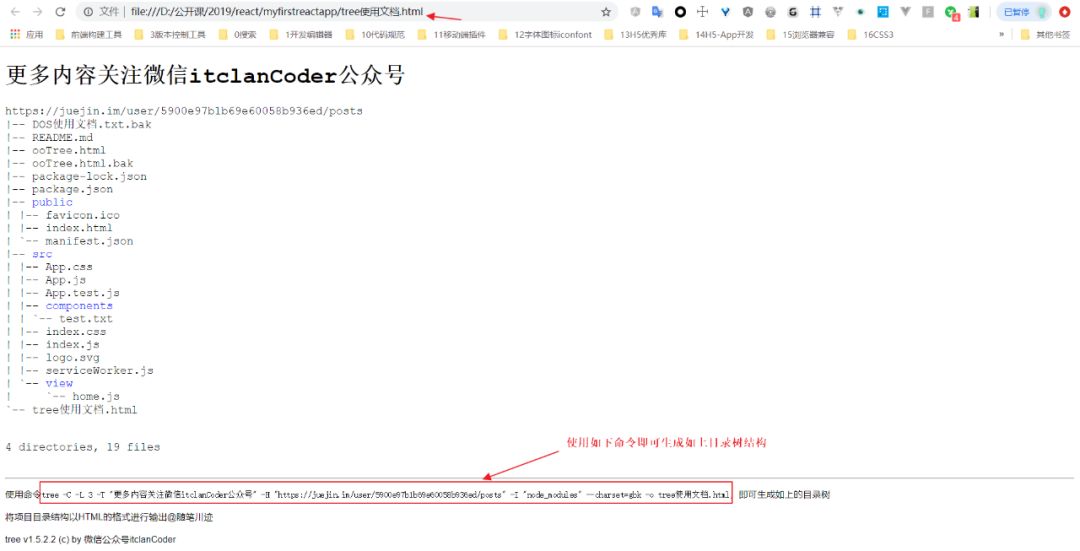The height and width of the screenshot is (551, 1080).
Task: Follow the src directory link
Action: click(x=41, y=254)
